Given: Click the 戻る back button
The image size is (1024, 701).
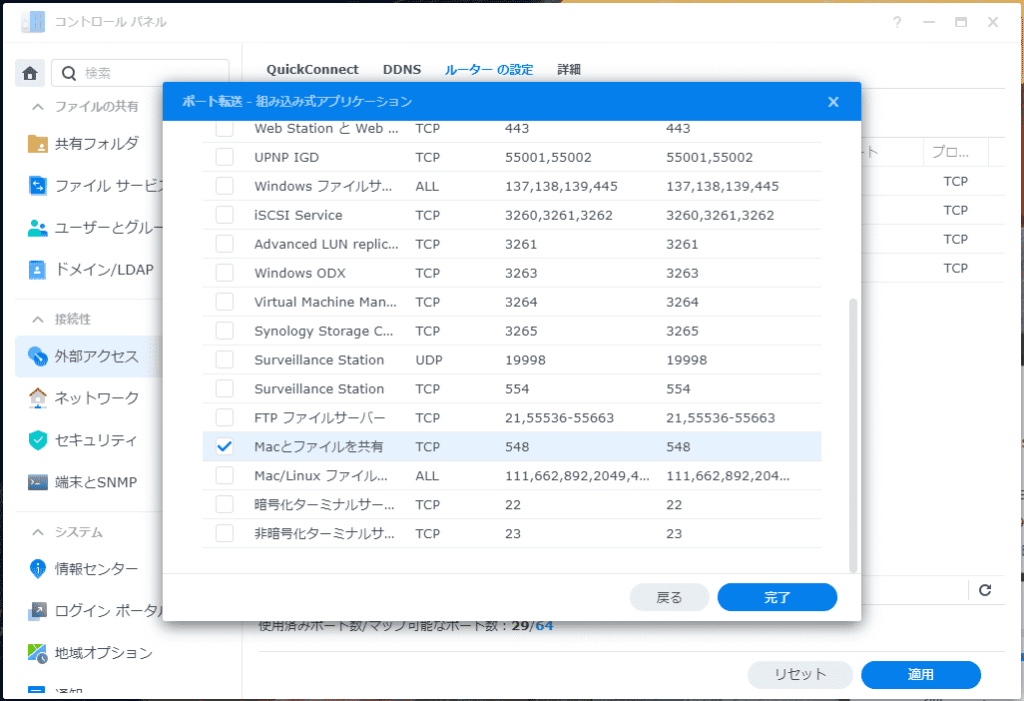Looking at the screenshot, I should pos(669,597).
